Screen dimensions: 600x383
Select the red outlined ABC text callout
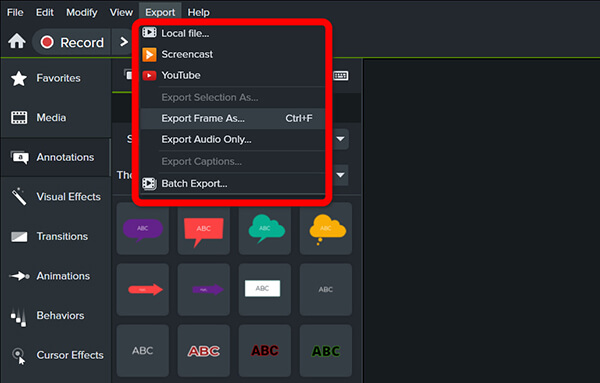pos(204,350)
